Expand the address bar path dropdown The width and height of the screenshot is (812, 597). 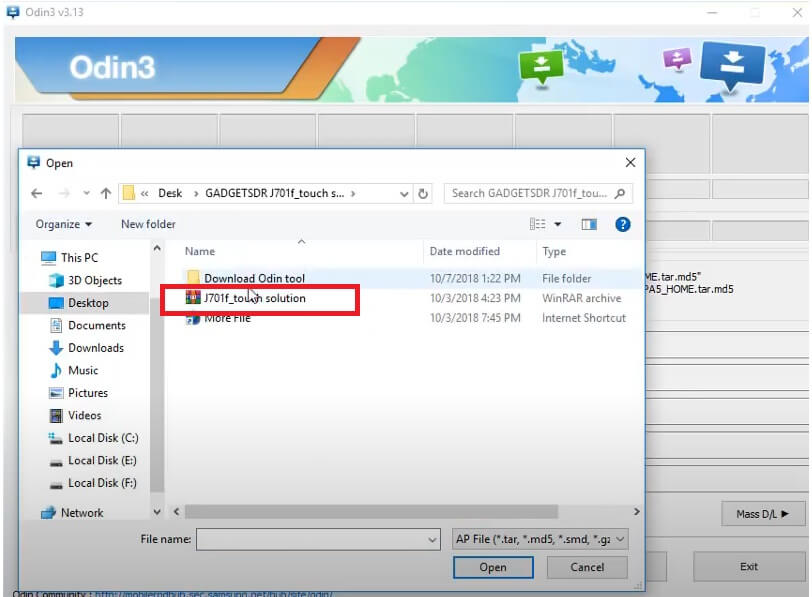[x=404, y=194]
